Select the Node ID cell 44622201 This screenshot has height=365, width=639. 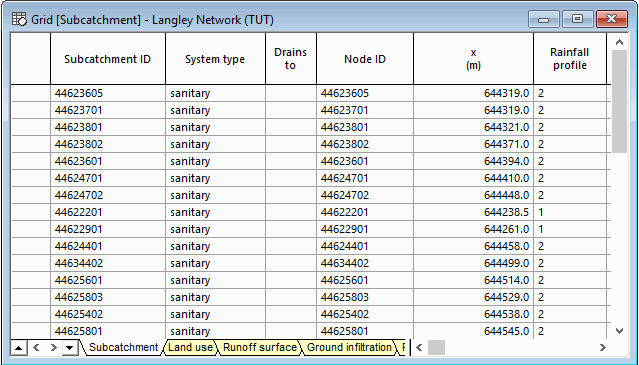[365, 212]
